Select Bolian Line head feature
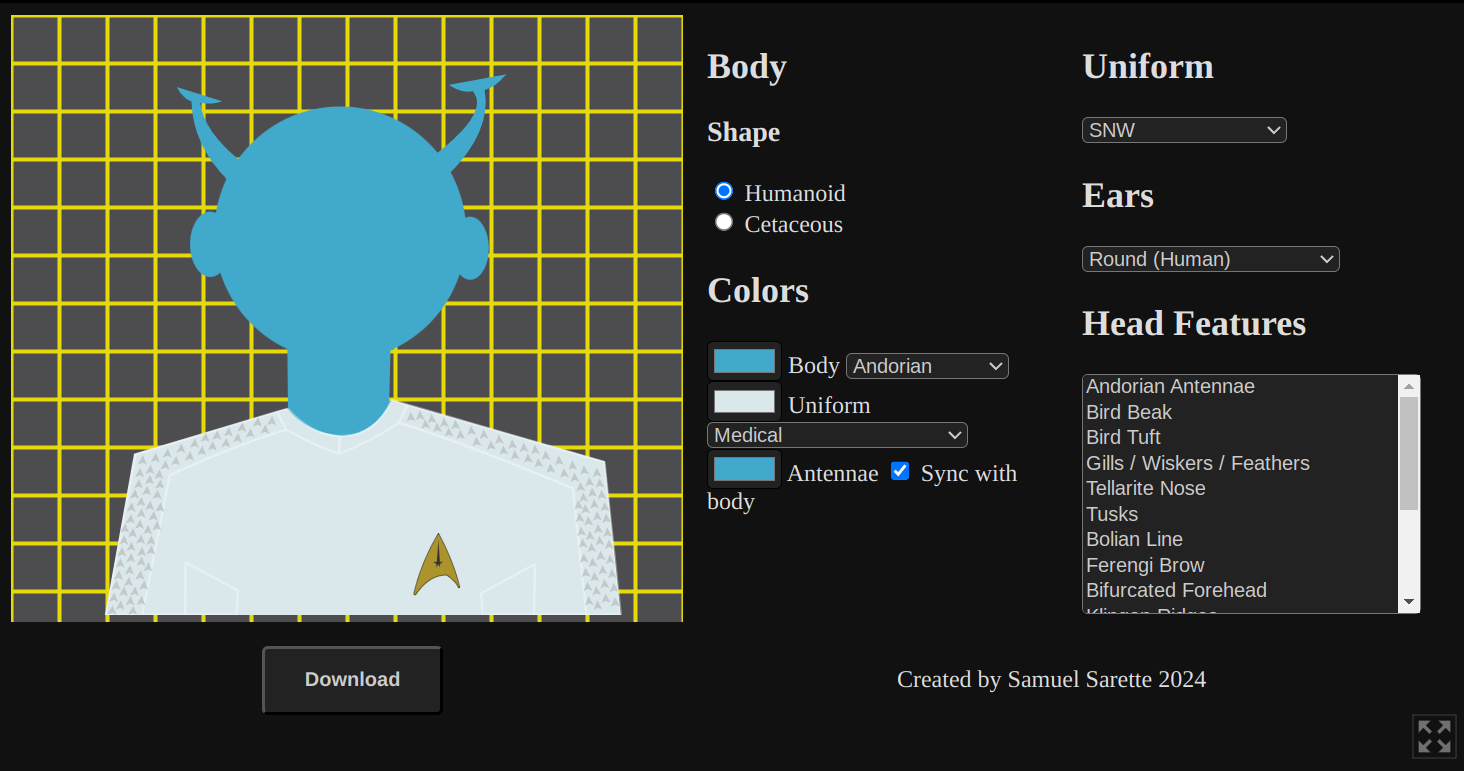The image size is (1464, 771). point(1241,539)
